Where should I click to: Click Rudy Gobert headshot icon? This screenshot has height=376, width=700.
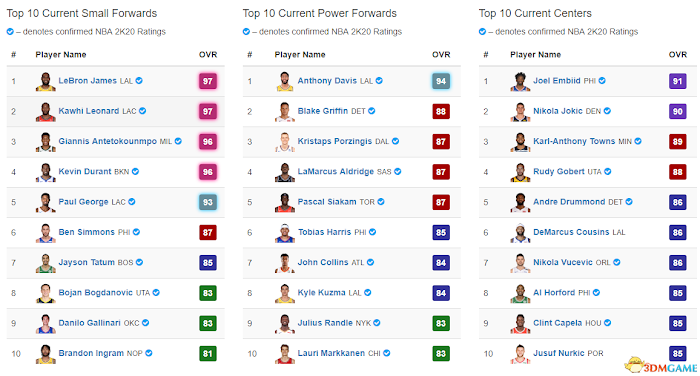tap(520, 172)
